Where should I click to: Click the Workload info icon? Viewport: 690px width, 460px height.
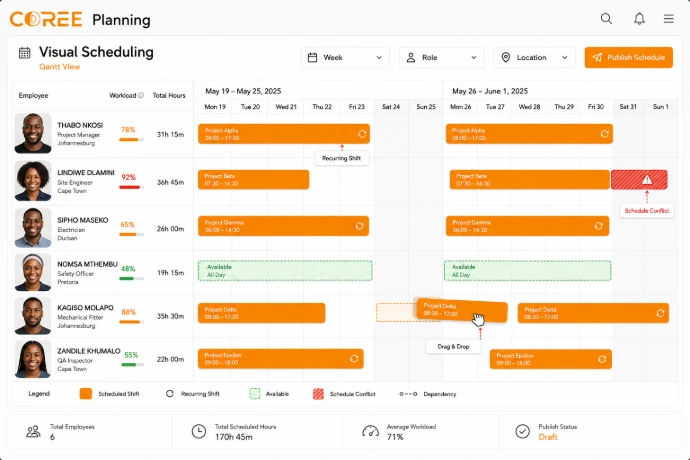pos(141,95)
